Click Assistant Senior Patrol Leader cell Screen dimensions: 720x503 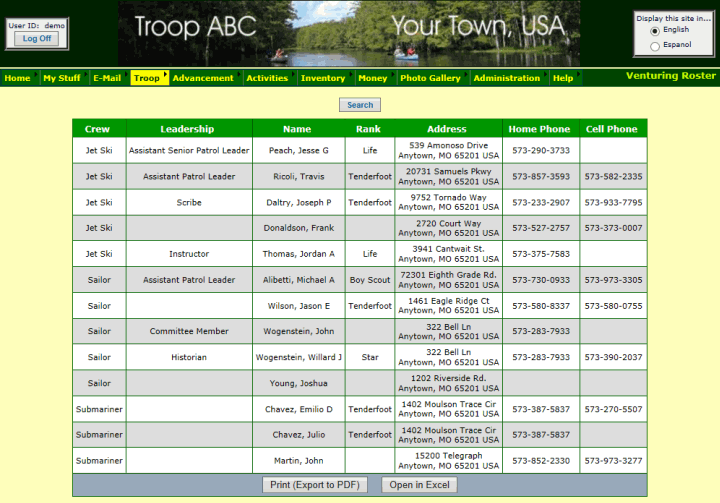(x=189, y=150)
